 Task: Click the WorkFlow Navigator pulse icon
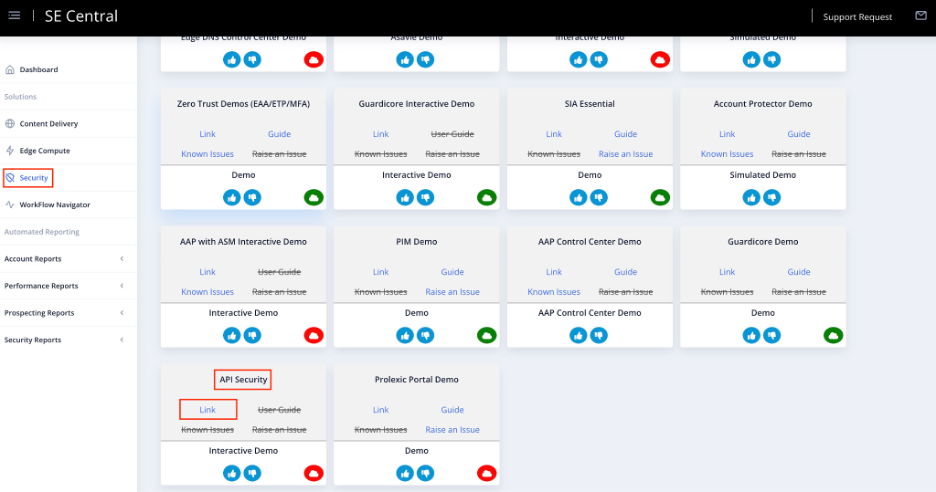tap(10, 204)
